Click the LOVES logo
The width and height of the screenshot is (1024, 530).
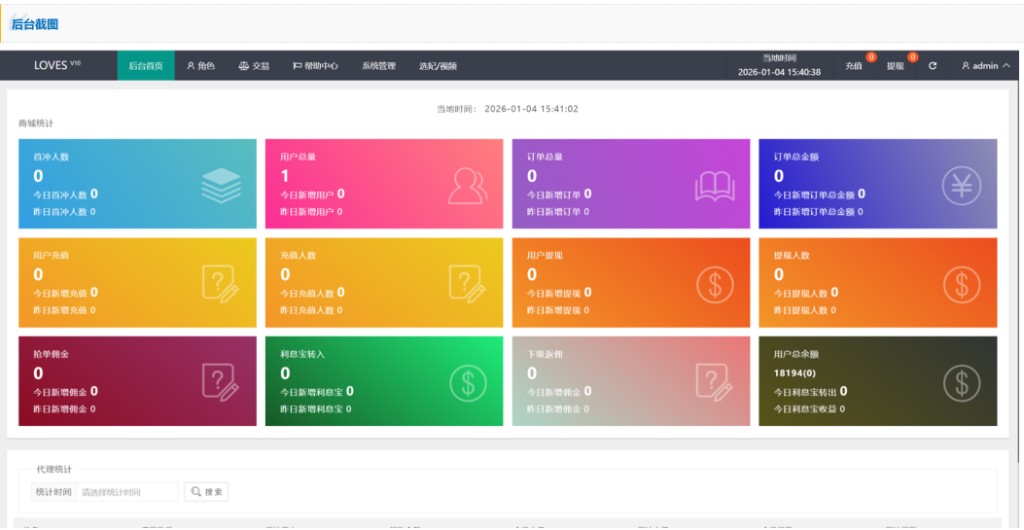pos(57,65)
